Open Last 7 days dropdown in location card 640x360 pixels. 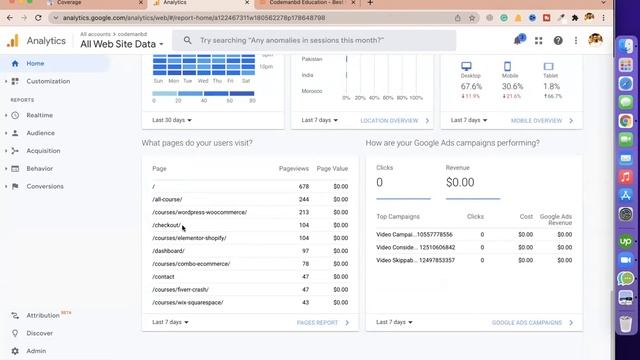point(320,120)
